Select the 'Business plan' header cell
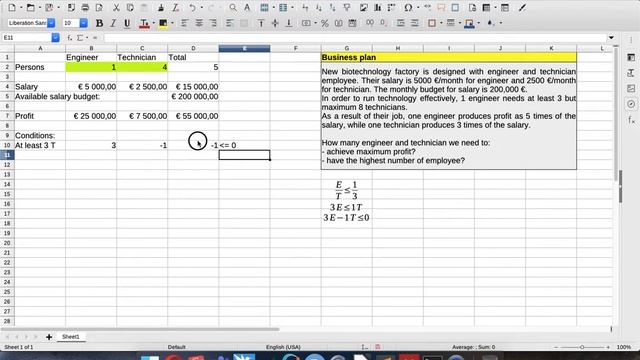This screenshot has width=640, height=360. tap(449, 58)
